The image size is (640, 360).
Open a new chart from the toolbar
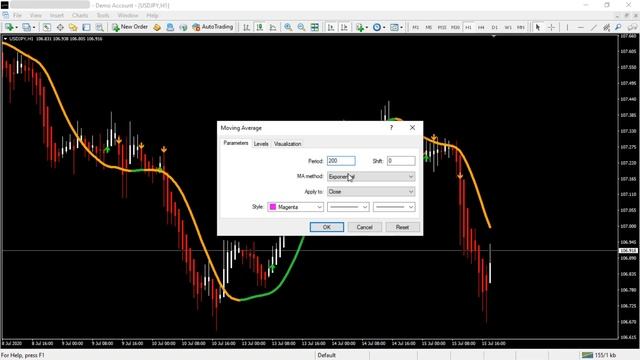click(x=9, y=27)
